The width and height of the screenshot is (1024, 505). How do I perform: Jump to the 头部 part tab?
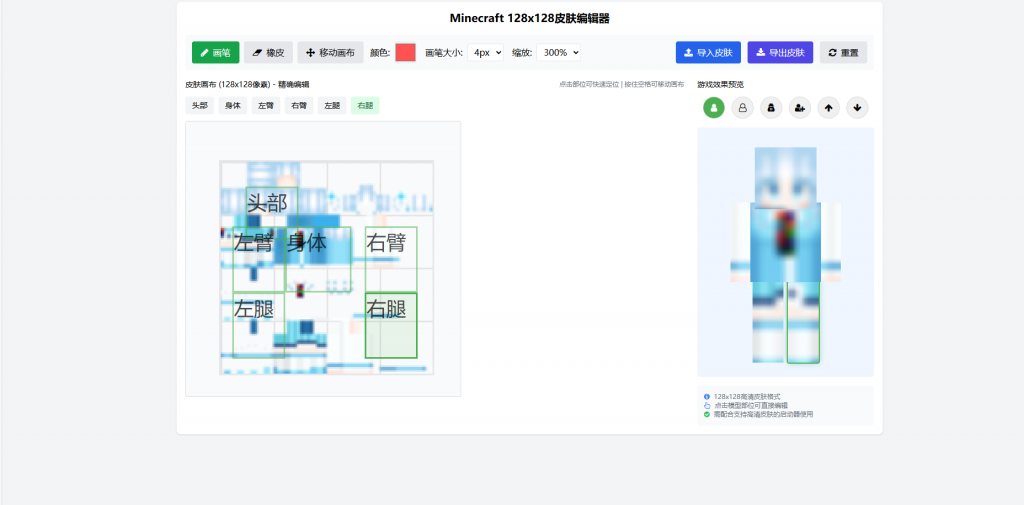coord(200,105)
